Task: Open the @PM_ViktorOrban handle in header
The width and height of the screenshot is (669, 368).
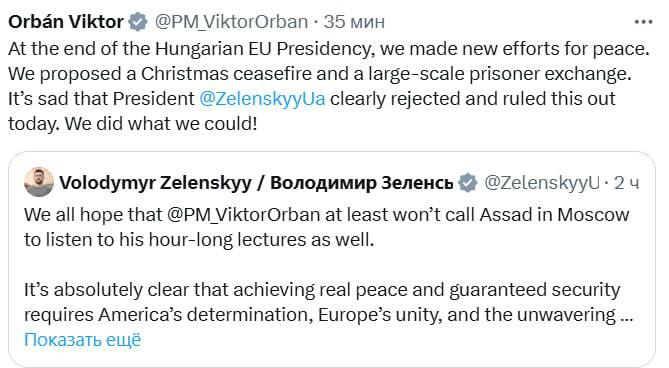Action: 231,22
